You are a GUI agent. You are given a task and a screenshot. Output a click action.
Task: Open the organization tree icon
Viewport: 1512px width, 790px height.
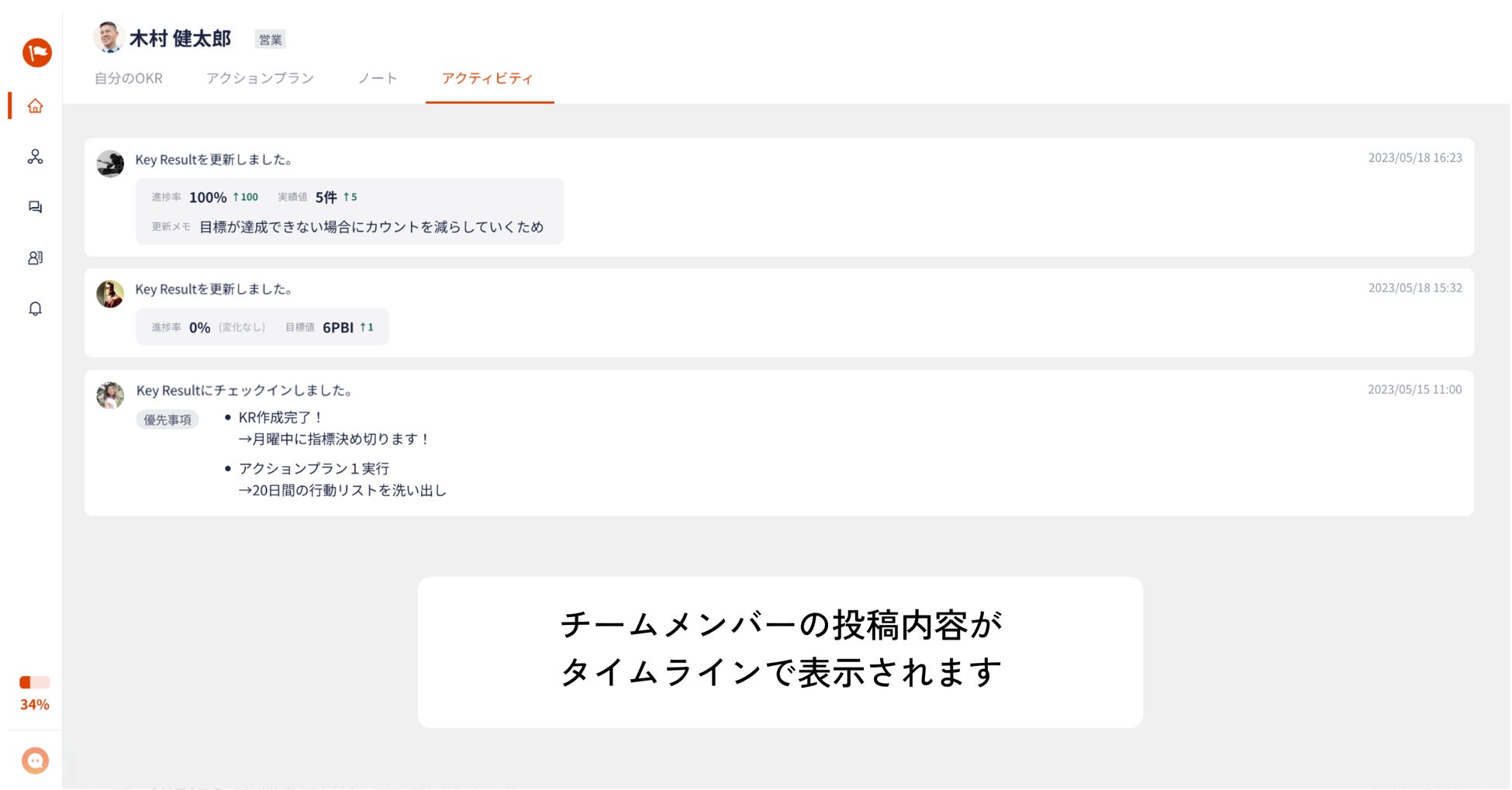[x=36, y=157]
